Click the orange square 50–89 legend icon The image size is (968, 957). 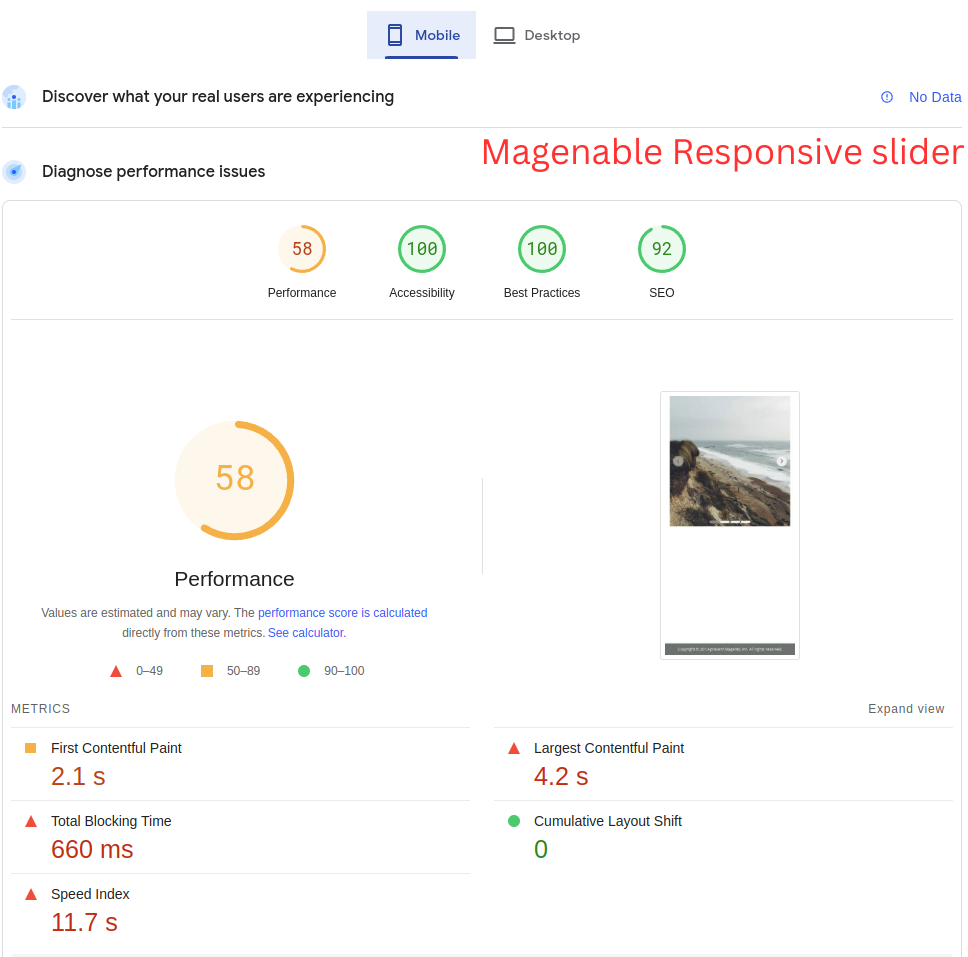[x=207, y=671]
